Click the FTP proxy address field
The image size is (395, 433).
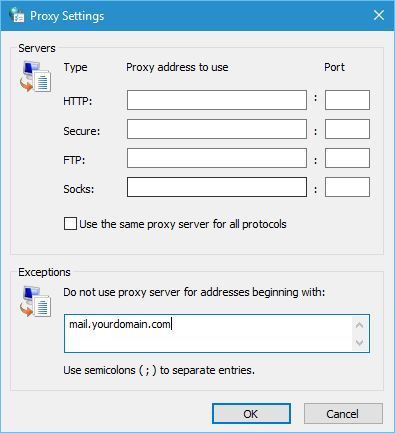217,158
